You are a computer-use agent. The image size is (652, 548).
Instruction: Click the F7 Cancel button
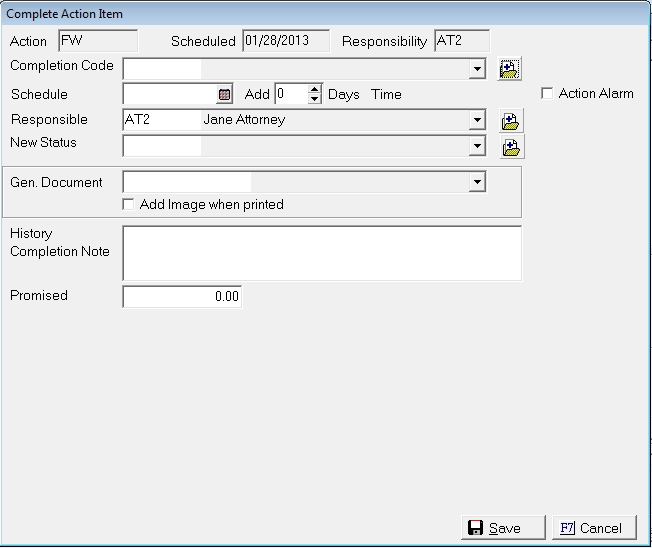click(593, 528)
